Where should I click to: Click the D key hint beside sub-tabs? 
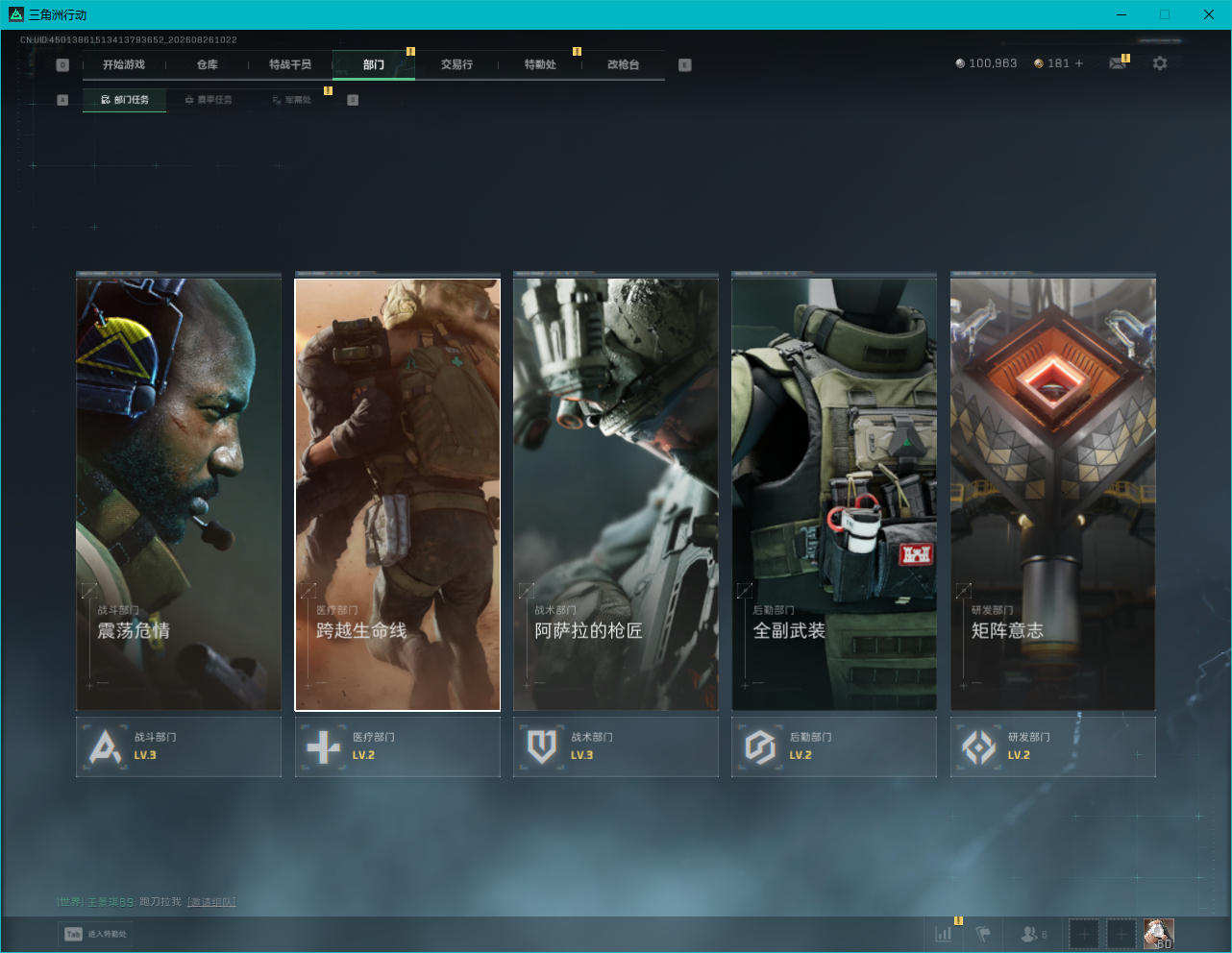coord(353,100)
